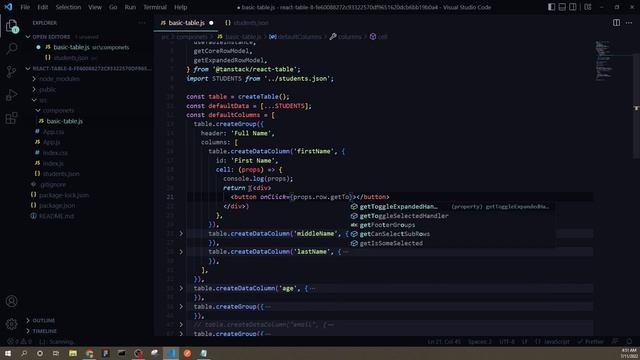Select getCanSelectSubRows suggestion
The height and width of the screenshot is (360, 640).
pyautogui.click(x=451, y=234)
